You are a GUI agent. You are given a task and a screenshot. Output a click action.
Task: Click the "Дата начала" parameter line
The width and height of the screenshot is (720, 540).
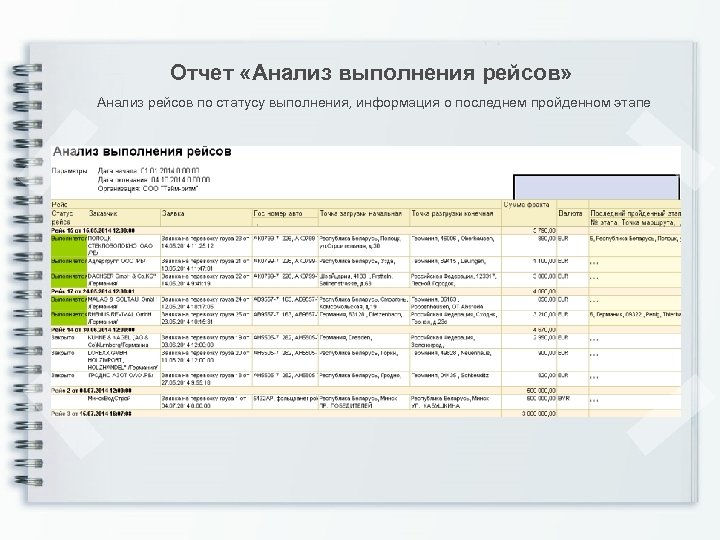point(148,171)
